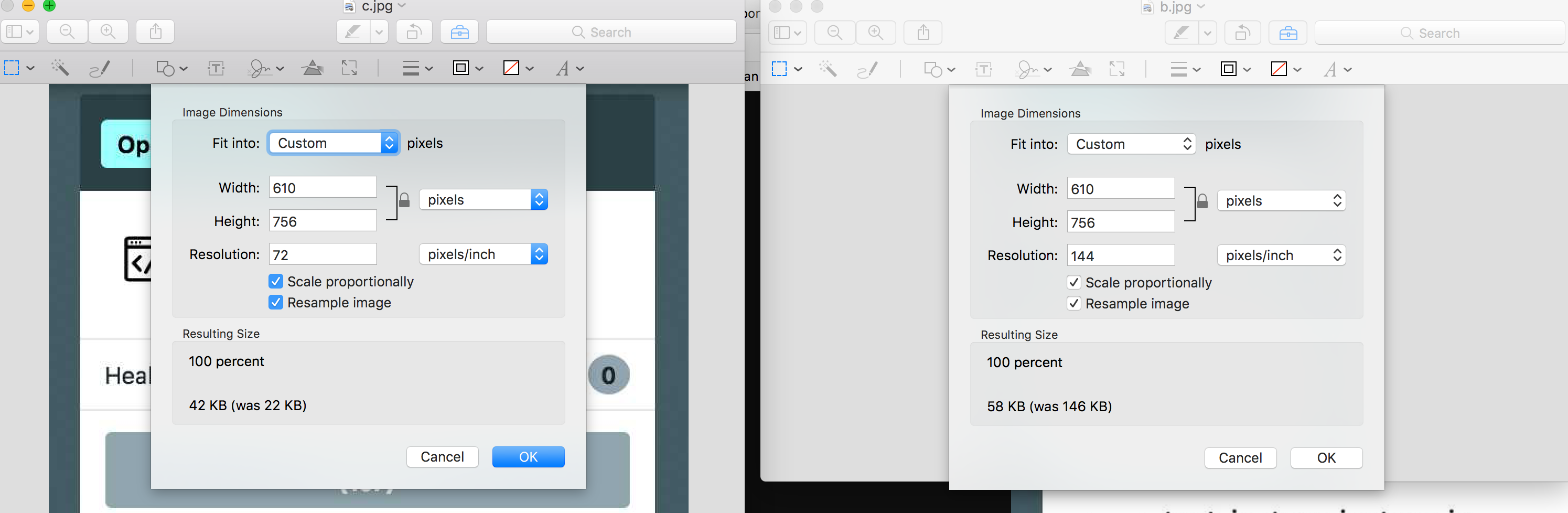Open Sign tool in c.jpg window
The image size is (1568, 513).
(x=266, y=68)
